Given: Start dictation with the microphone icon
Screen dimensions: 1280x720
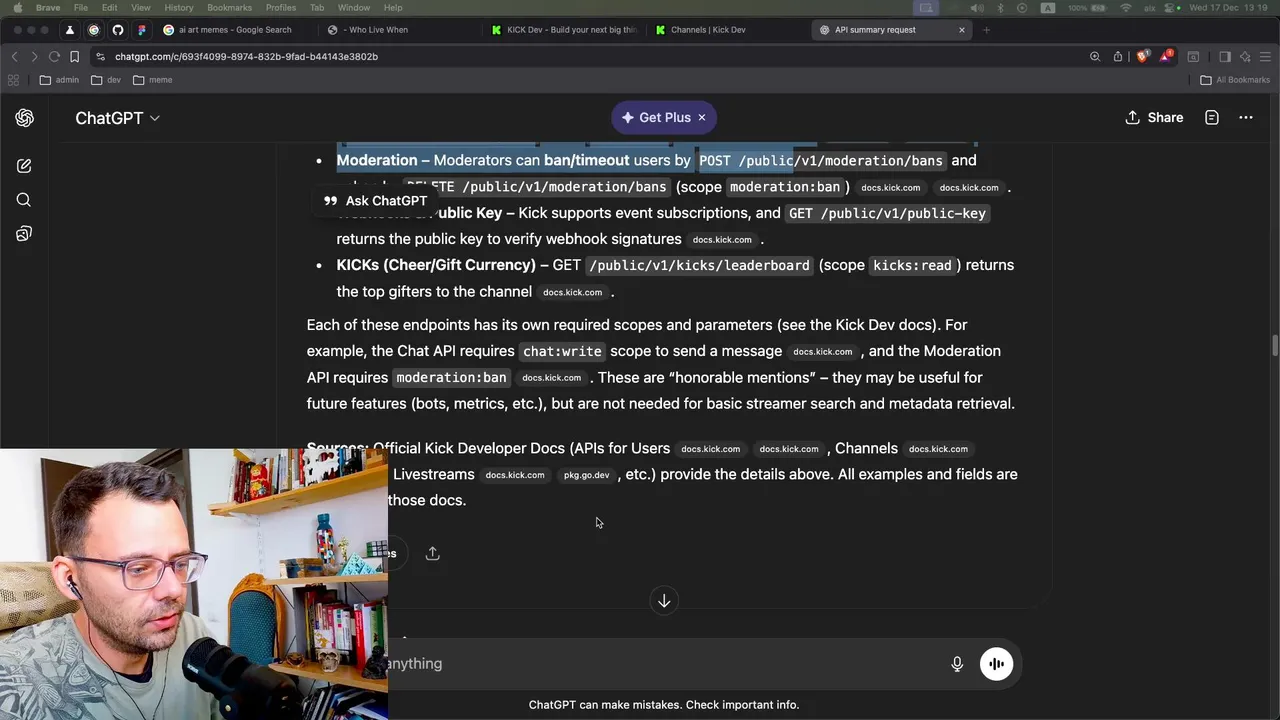Looking at the screenshot, I should coord(957,664).
